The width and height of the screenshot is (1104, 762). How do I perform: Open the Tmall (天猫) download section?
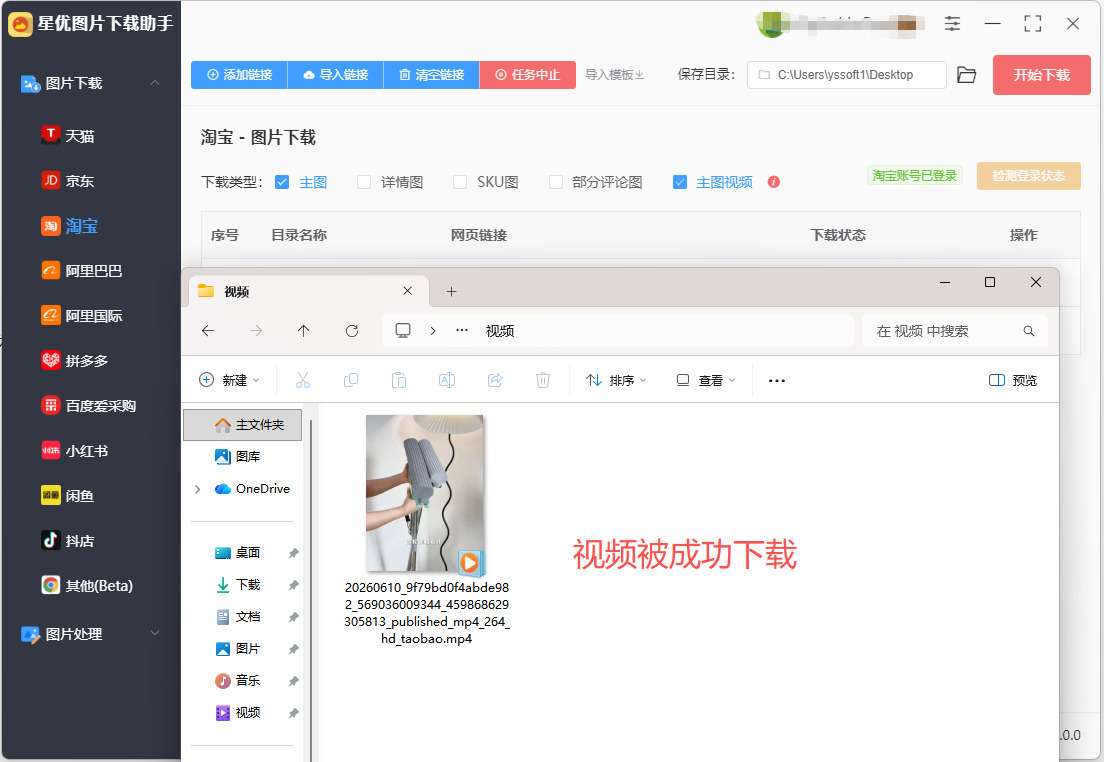click(68, 135)
